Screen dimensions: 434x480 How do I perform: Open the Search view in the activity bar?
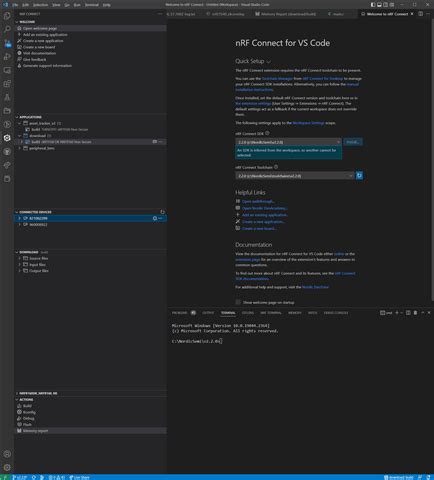7,29
